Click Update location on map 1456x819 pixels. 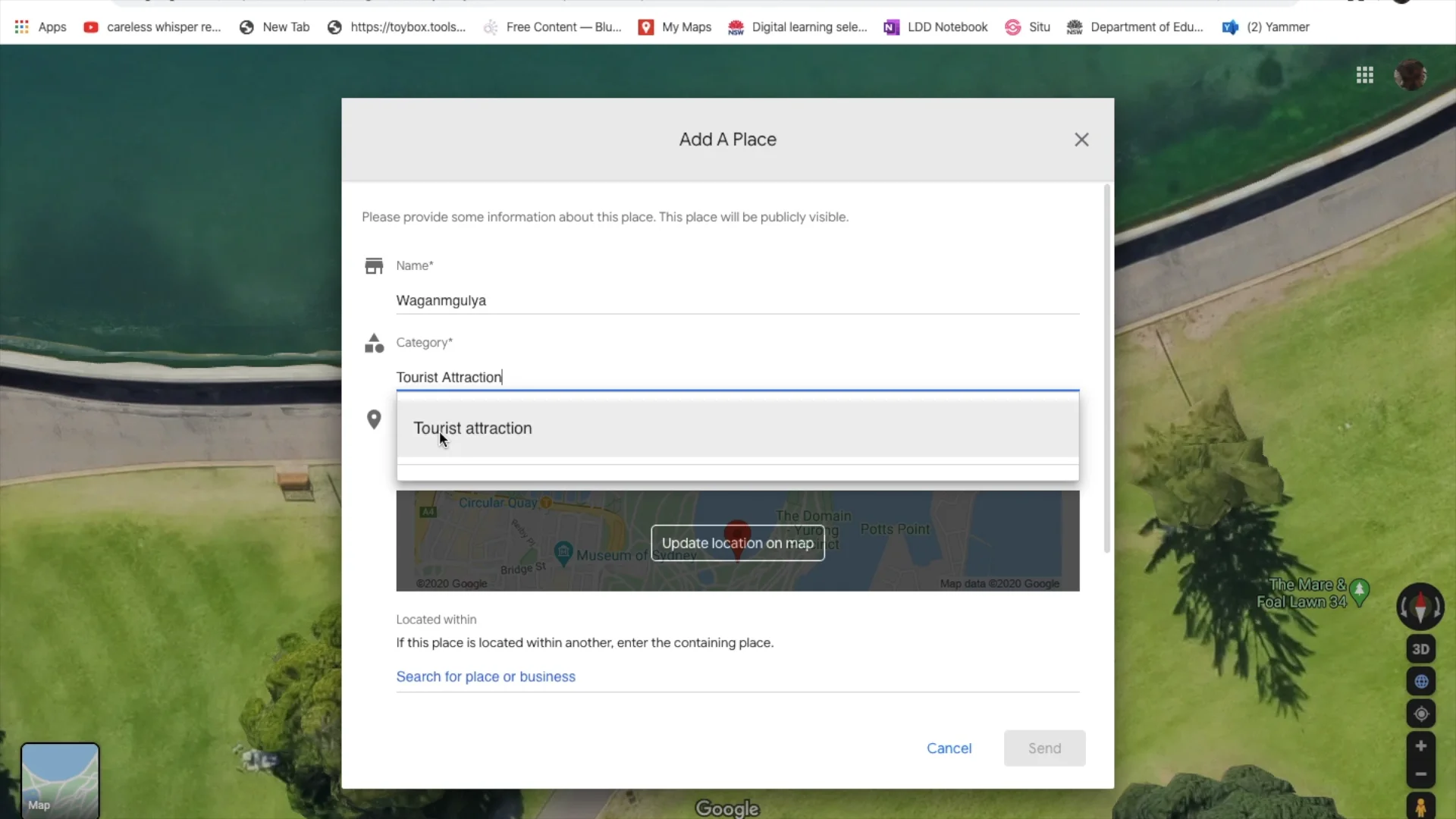(737, 543)
